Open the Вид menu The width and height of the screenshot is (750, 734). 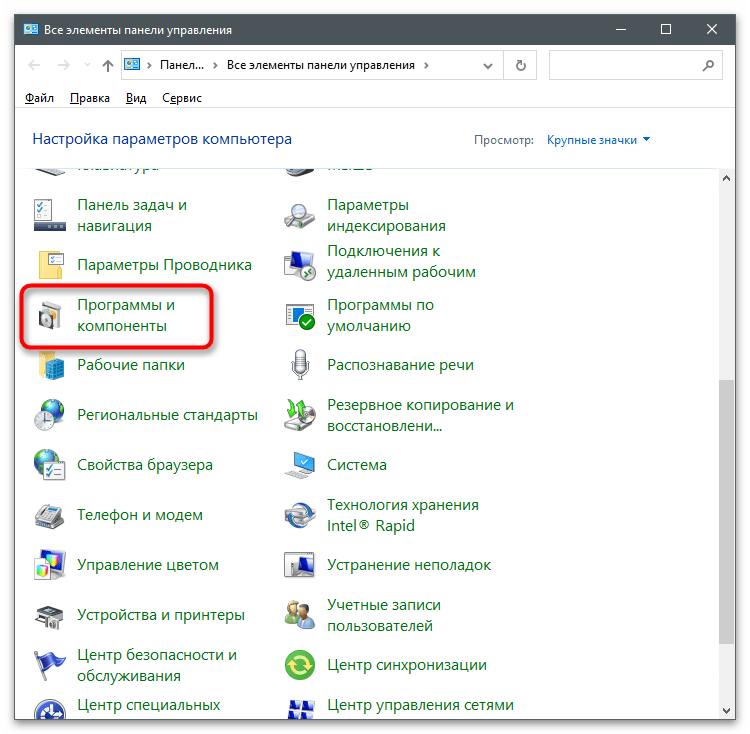(136, 98)
